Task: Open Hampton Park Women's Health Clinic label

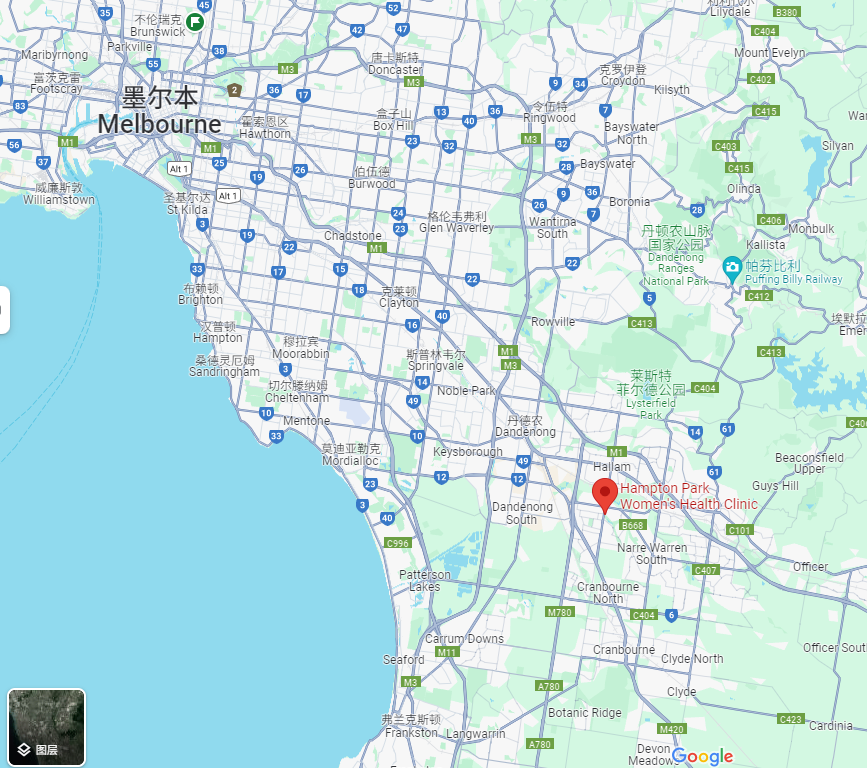Action: [688, 496]
